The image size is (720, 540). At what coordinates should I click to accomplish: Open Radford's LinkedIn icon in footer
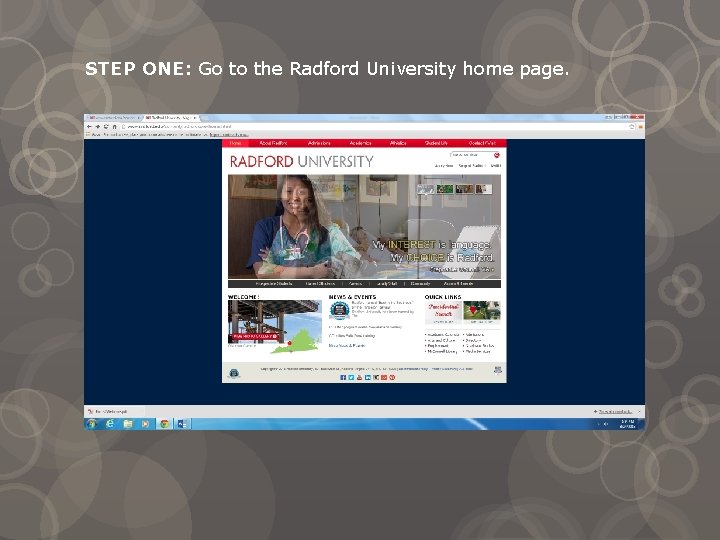(x=368, y=377)
